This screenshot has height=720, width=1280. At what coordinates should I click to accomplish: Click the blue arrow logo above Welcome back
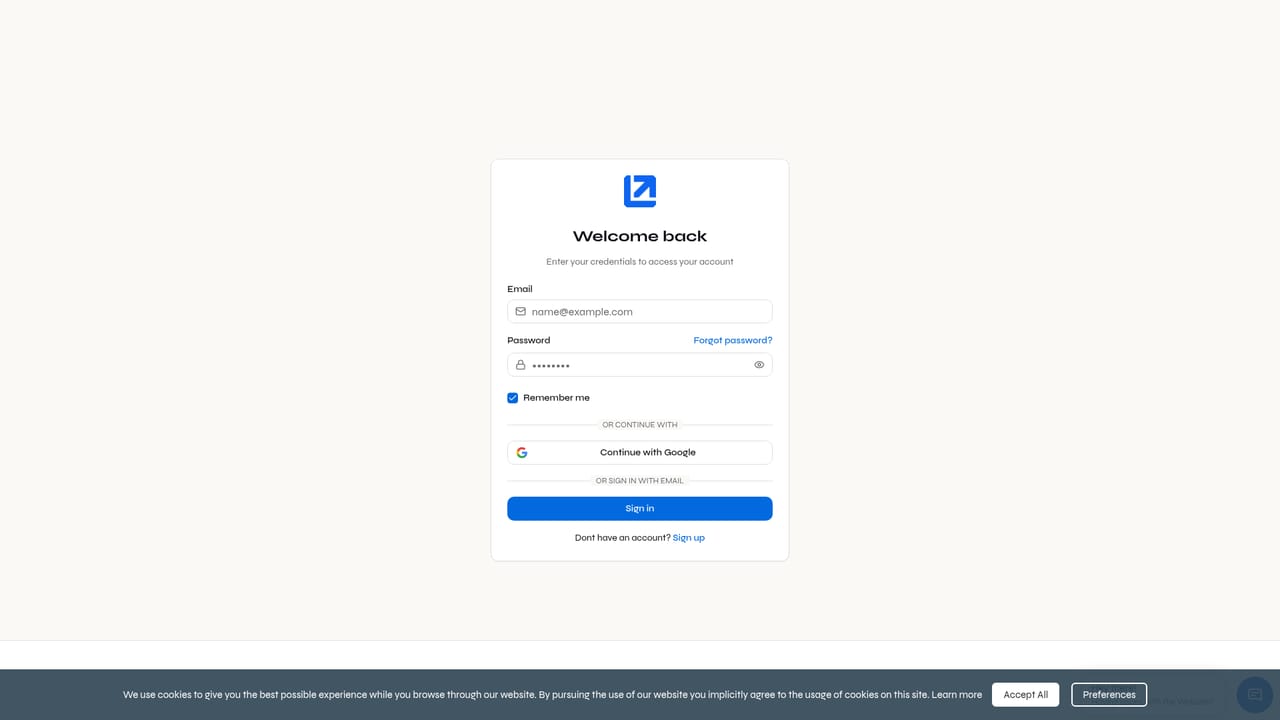(640, 191)
